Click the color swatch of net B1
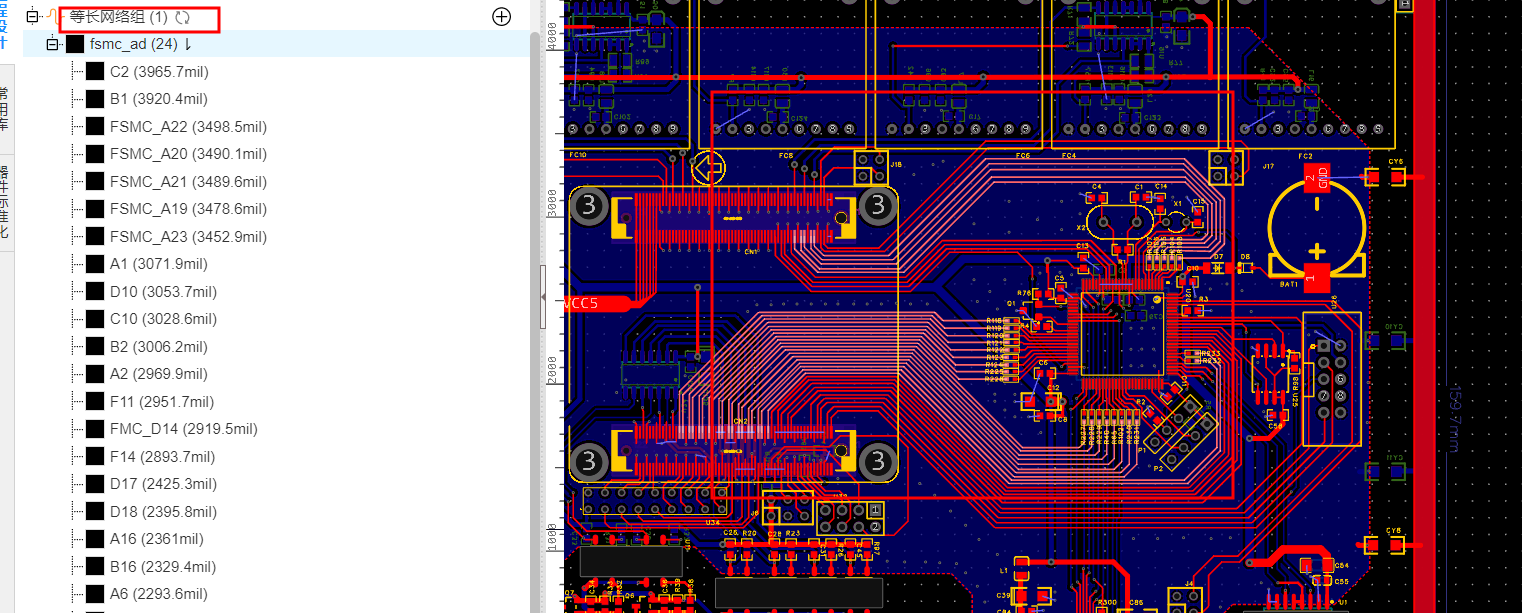The height and width of the screenshot is (613, 1522). tap(95, 99)
